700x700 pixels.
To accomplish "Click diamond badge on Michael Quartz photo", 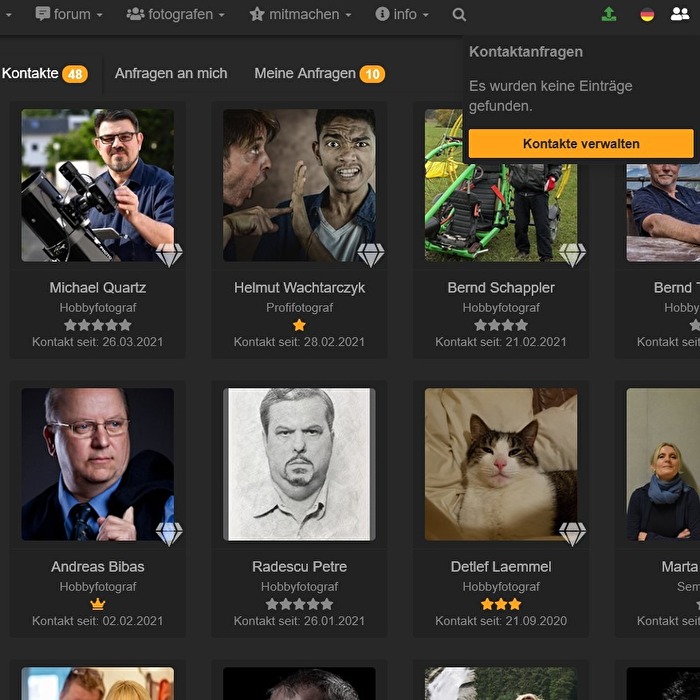I will point(169,255).
